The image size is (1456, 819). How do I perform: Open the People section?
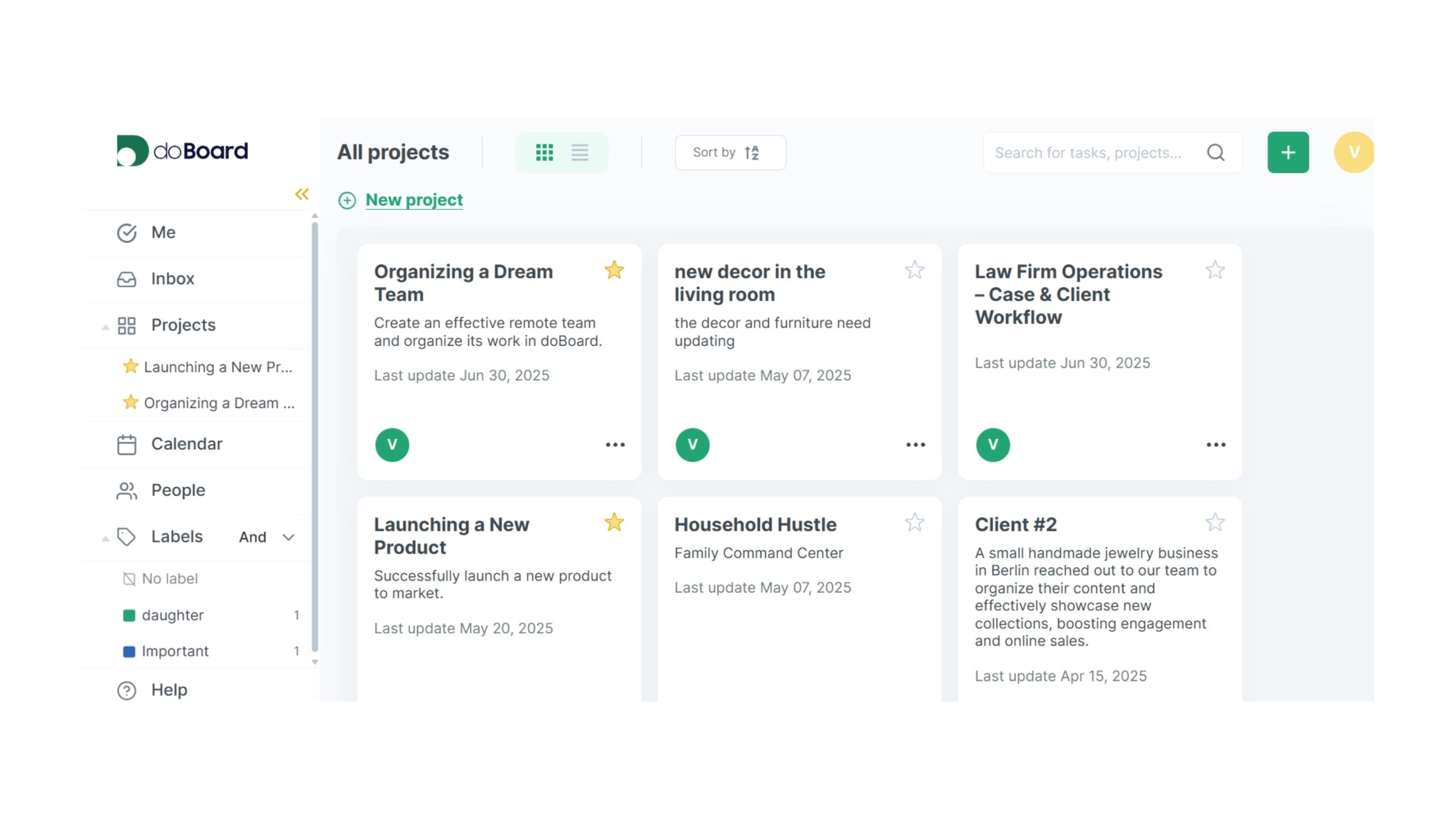(178, 490)
